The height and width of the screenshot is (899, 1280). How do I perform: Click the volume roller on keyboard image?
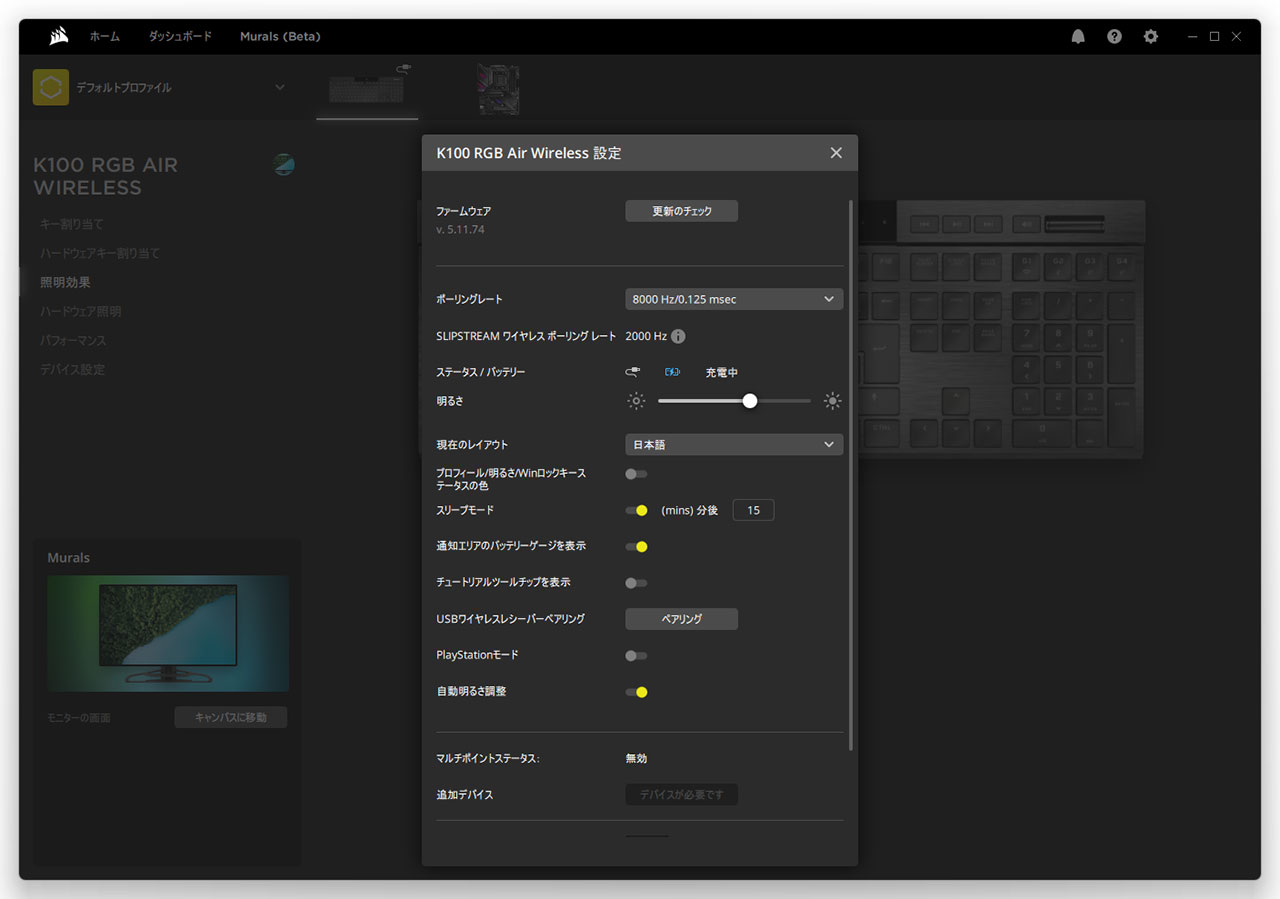[x=1075, y=224]
